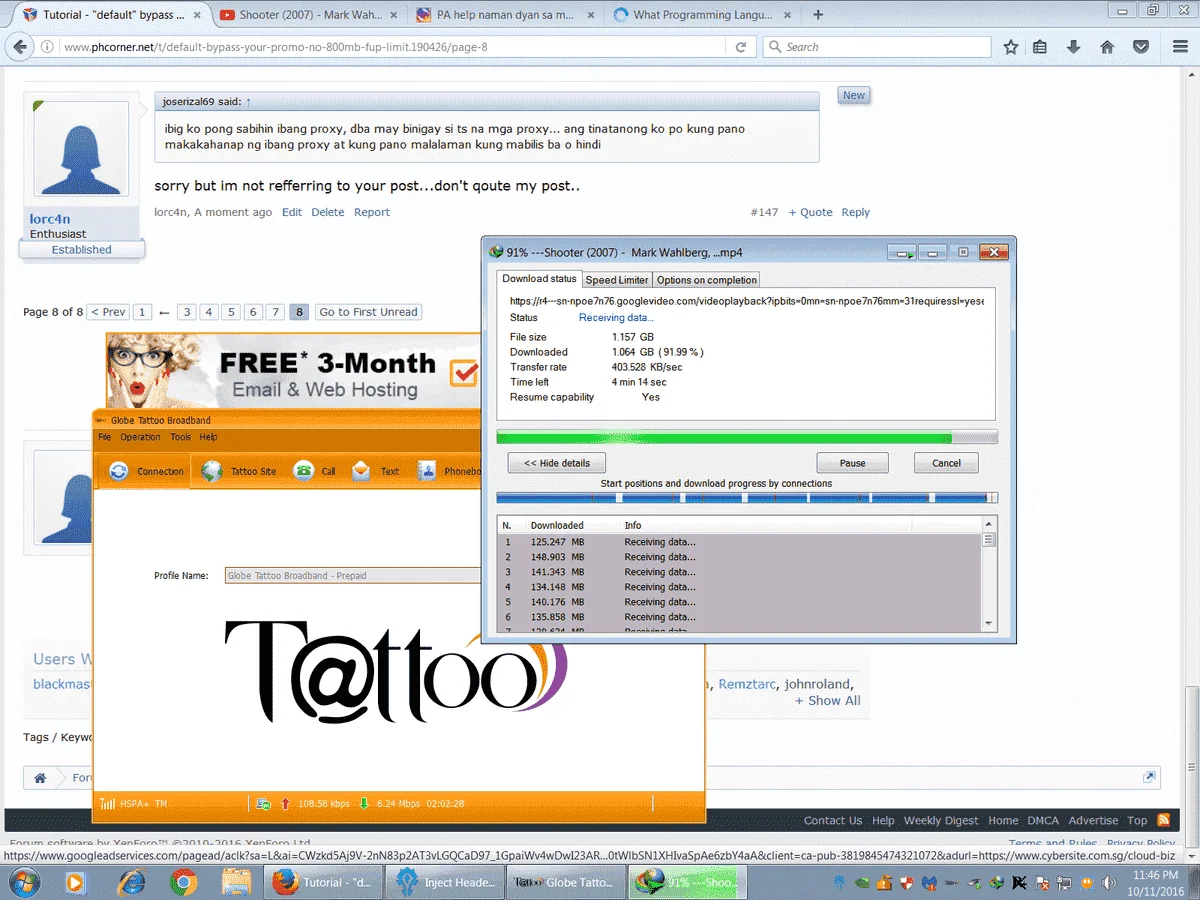Image resolution: width=1200 pixels, height=900 pixels.
Task: Click the Hide details button
Action: (x=557, y=463)
